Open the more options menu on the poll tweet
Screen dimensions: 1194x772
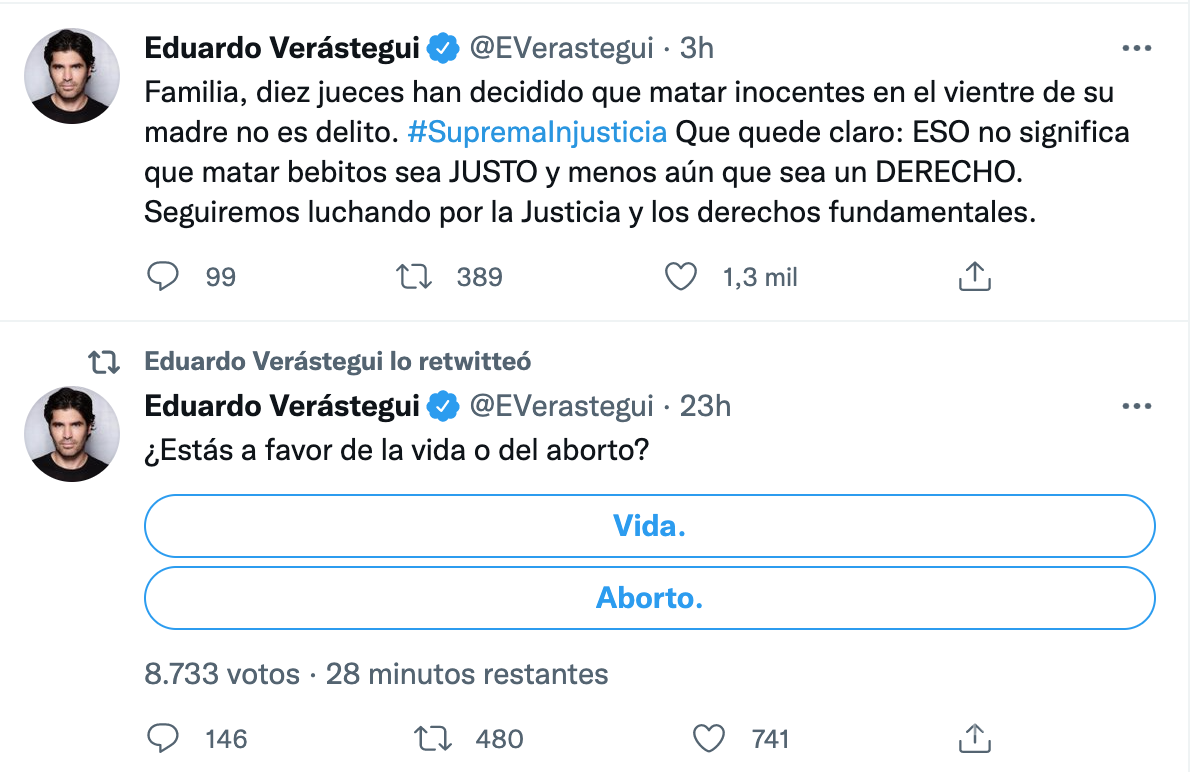click(1137, 405)
